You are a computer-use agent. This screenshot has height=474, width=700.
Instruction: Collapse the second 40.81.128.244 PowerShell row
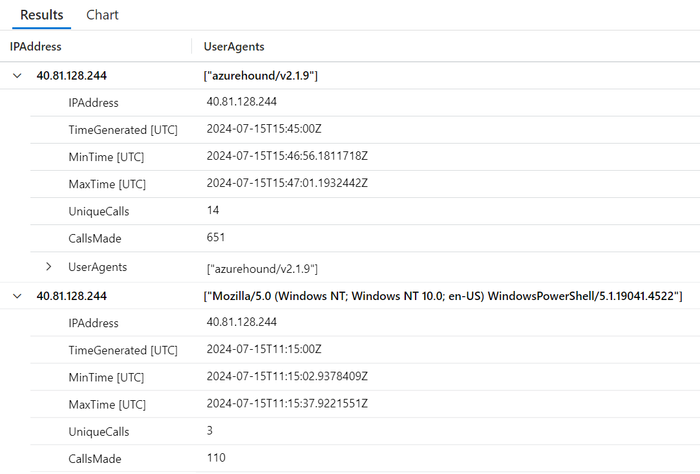click(x=17, y=296)
